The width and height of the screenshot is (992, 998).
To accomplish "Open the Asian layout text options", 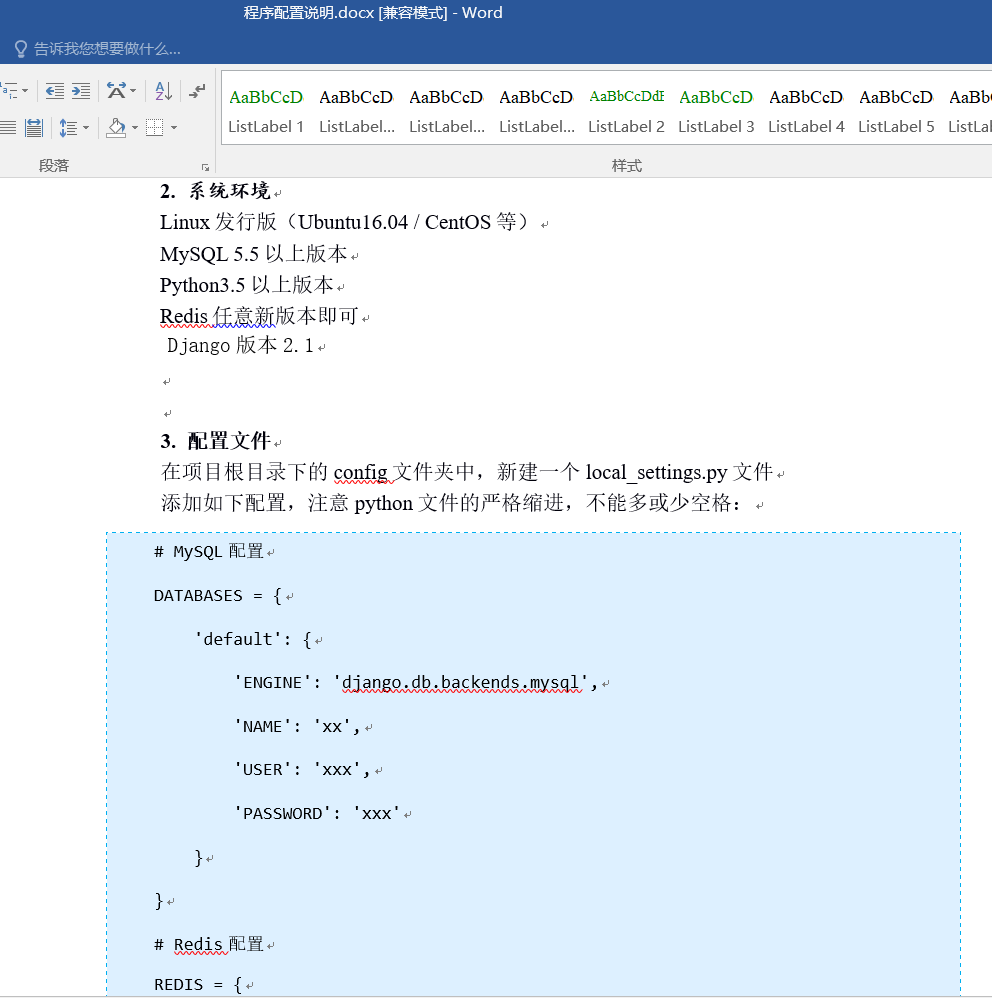I will click(x=116, y=91).
